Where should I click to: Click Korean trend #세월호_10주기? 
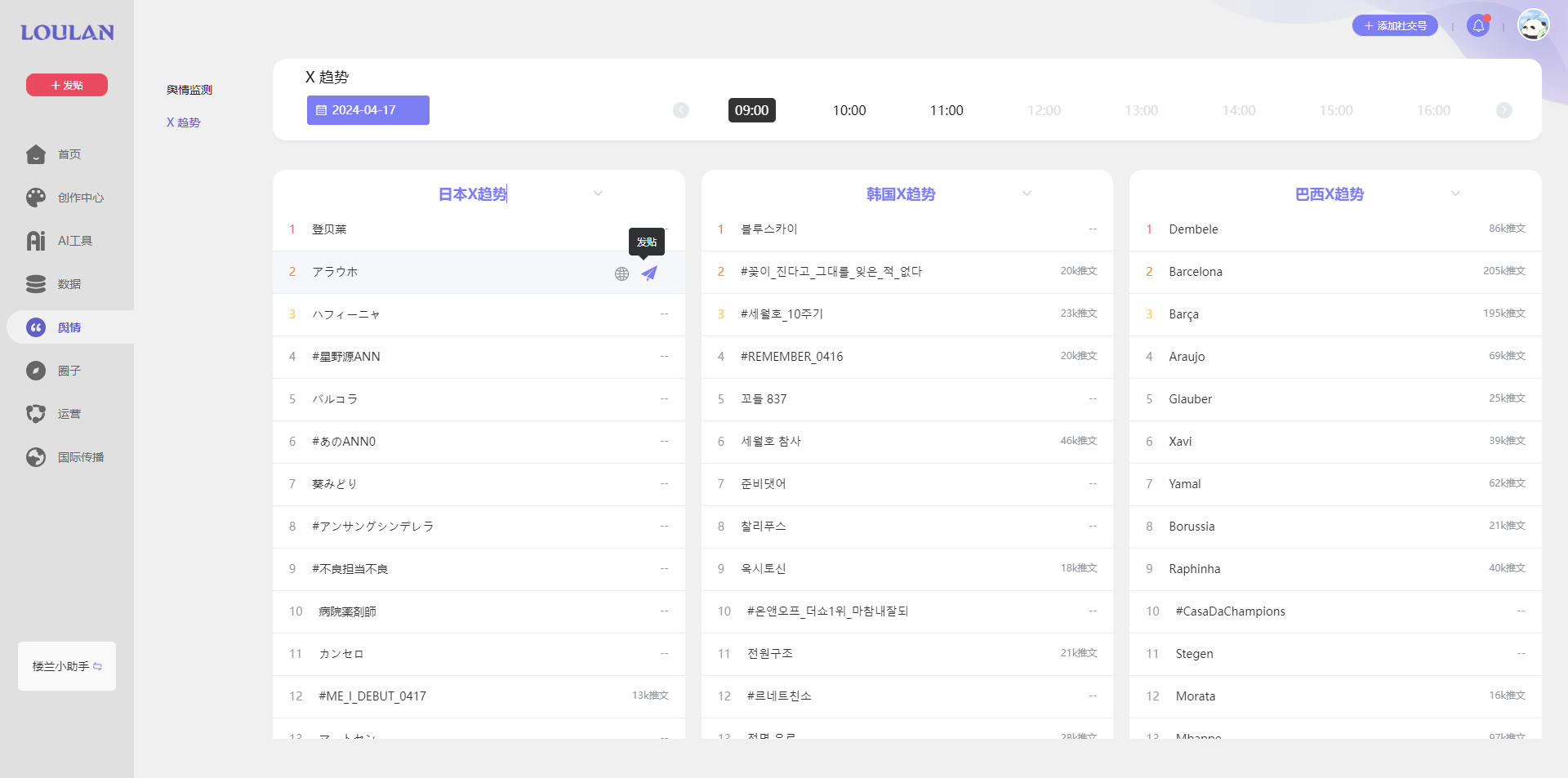[x=782, y=314]
